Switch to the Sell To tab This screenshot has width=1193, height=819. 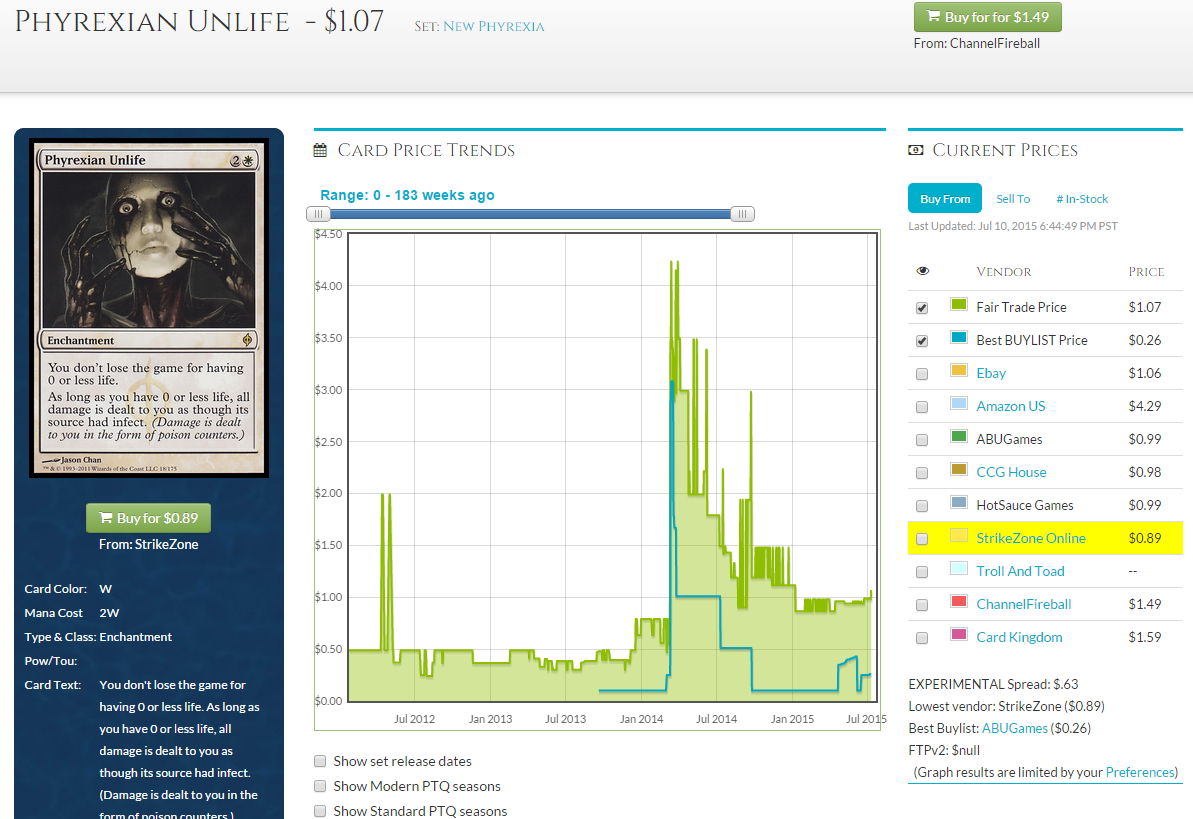1013,199
